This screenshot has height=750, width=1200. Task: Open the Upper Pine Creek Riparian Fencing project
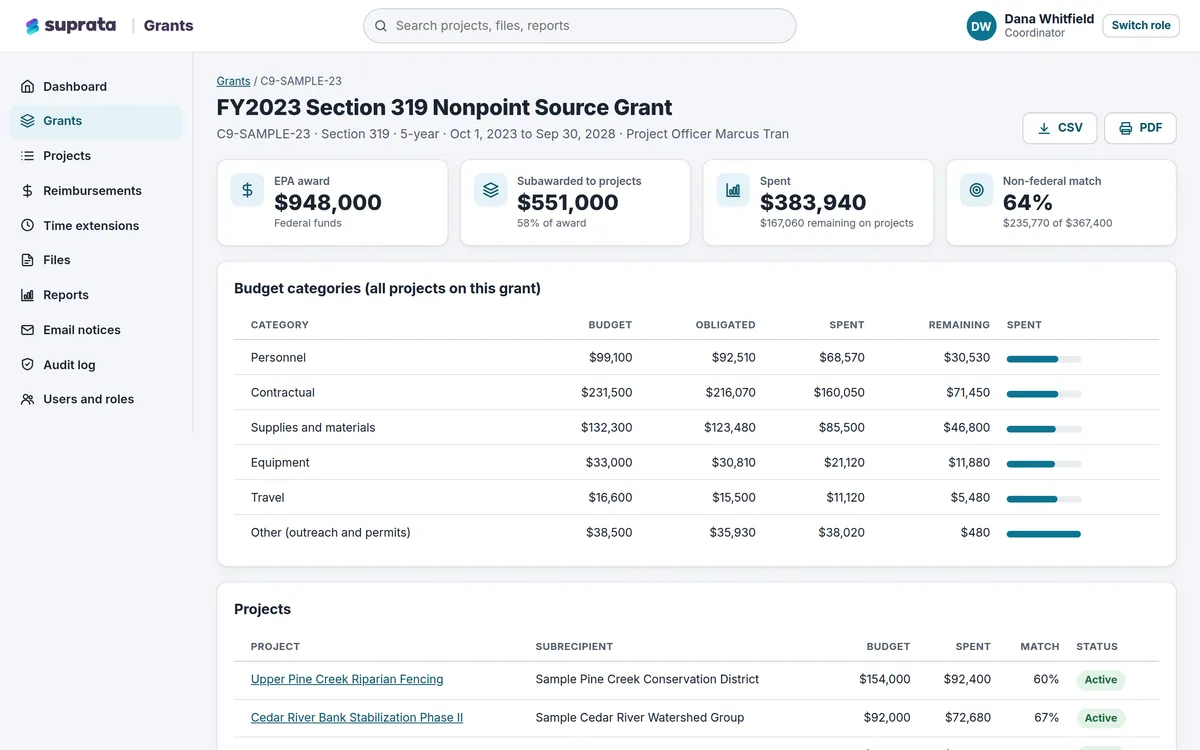coord(347,680)
